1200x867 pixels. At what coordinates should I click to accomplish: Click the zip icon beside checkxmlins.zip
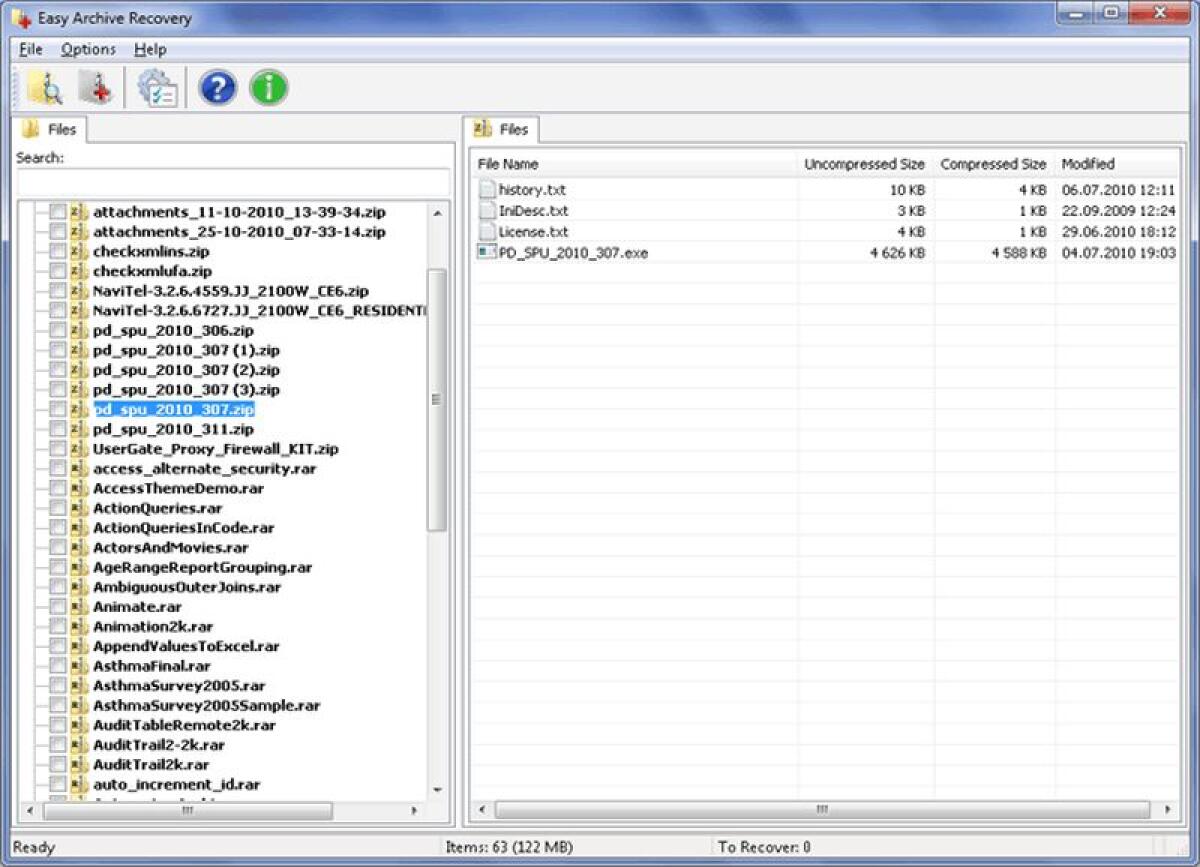point(76,250)
